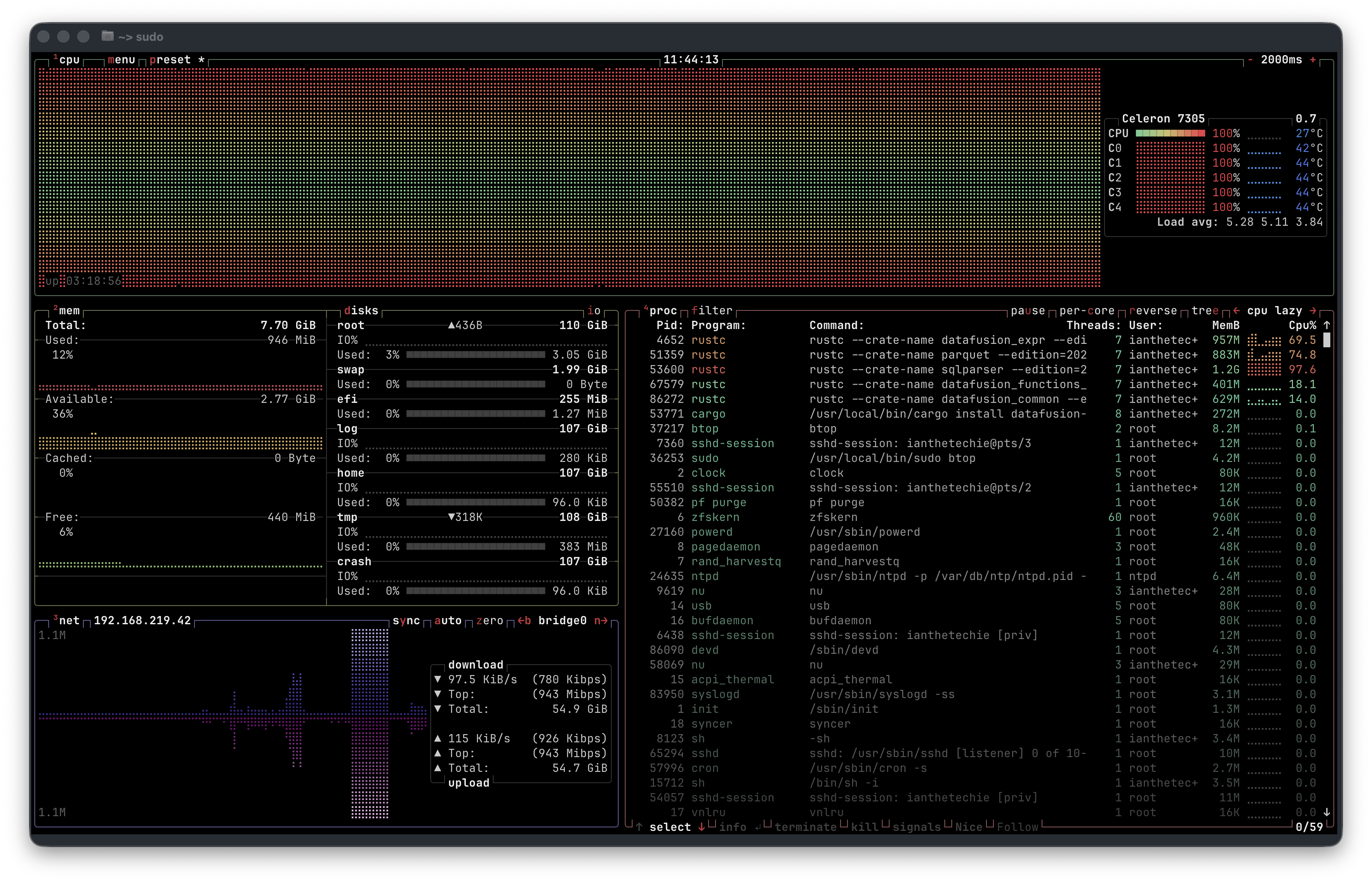Click the cpu lazy sorting option
1372x883 pixels.
click(x=1275, y=311)
